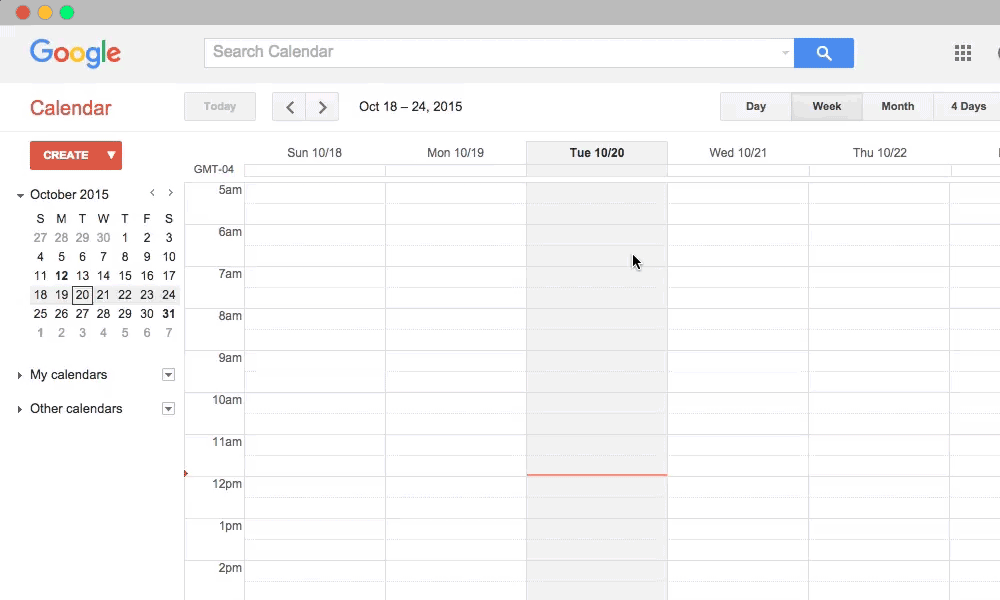The image size is (1000, 600).
Task: Select October 1 in mini calendar
Action: [125, 237]
